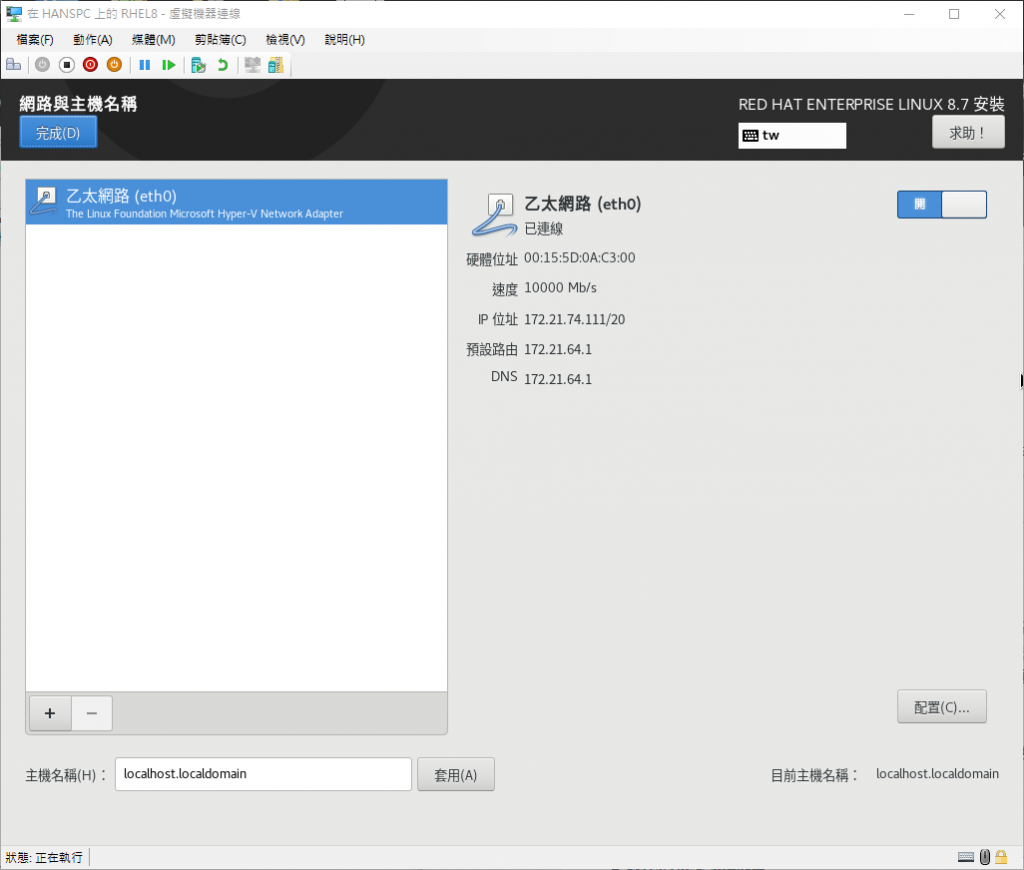This screenshot has width=1024, height=870.
Task: Create a checkpoint using the toolbar icon
Action: [x=199, y=65]
